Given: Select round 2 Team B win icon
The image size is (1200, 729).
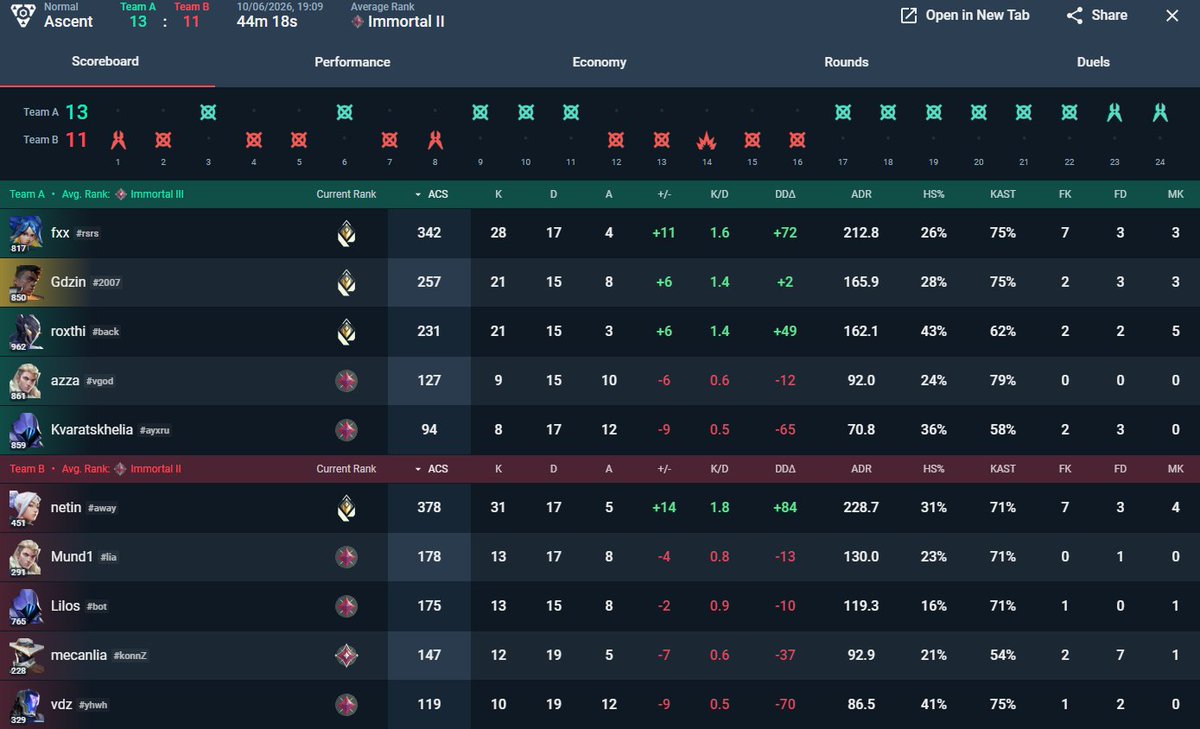Looking at the screenshot, I should click(x=163, y=140).
